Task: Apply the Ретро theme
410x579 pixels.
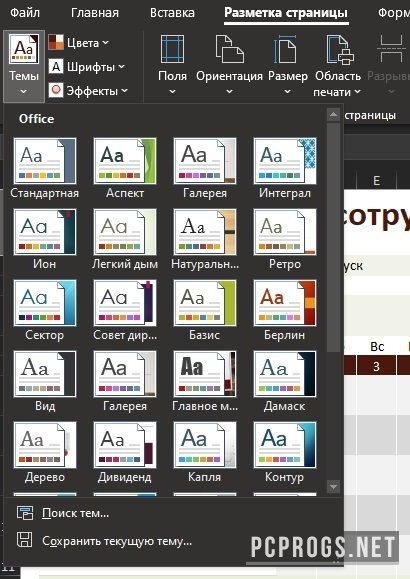Action: [285, 240]
